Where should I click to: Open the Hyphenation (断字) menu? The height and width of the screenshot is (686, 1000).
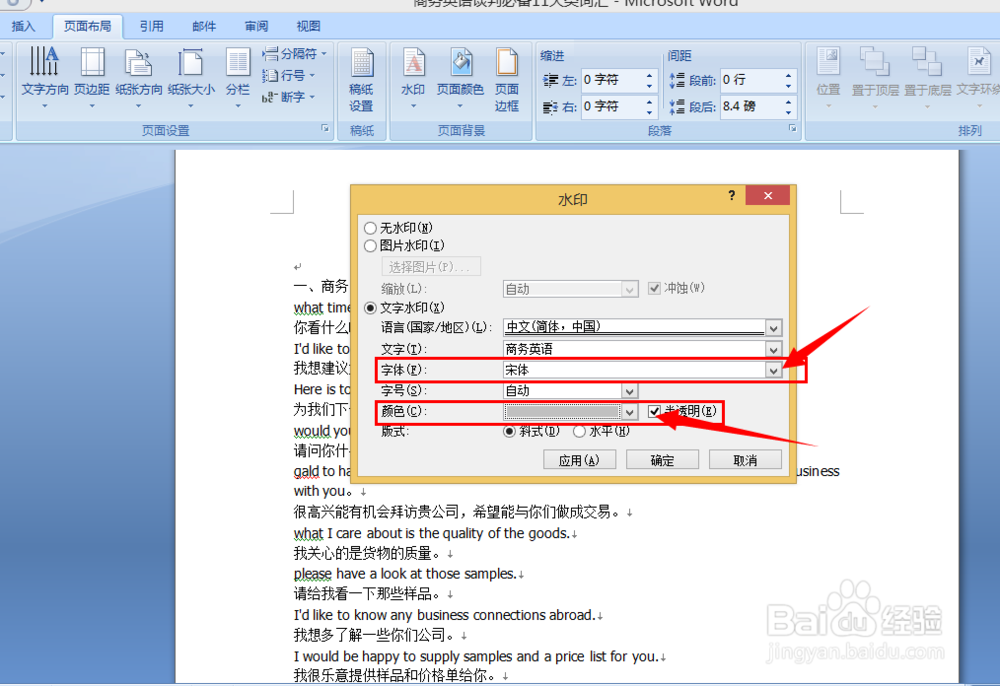289,97
